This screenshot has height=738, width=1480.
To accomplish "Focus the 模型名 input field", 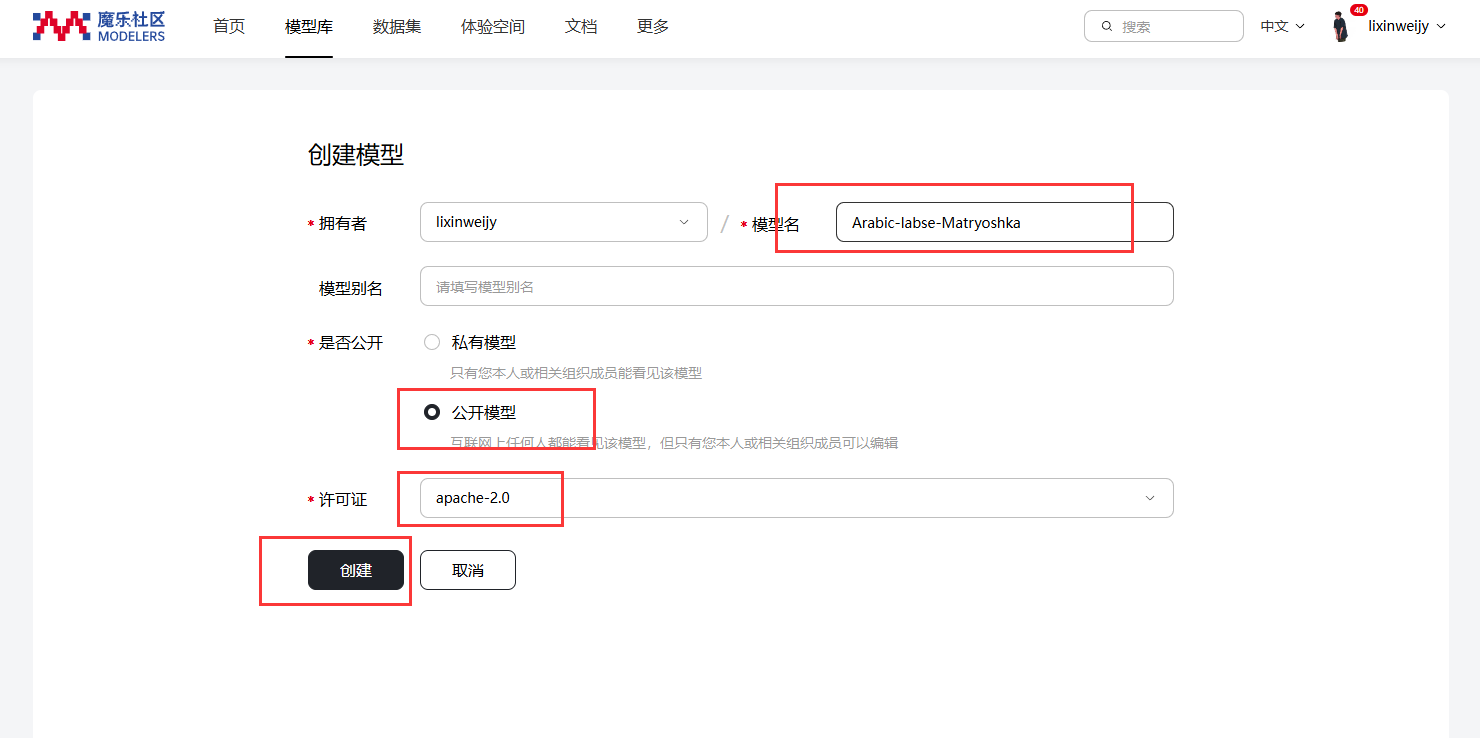I will click(x=1003, y=222).
